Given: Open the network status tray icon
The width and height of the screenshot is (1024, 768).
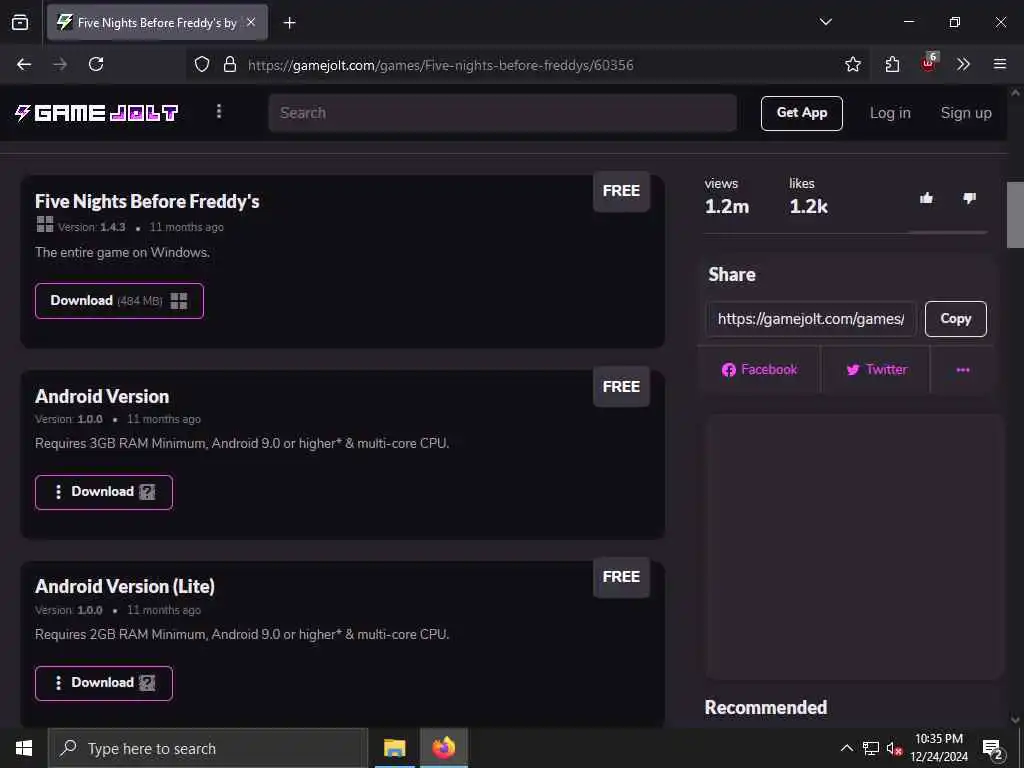Looking at the screenshot, I should click(x=871, y=748).
